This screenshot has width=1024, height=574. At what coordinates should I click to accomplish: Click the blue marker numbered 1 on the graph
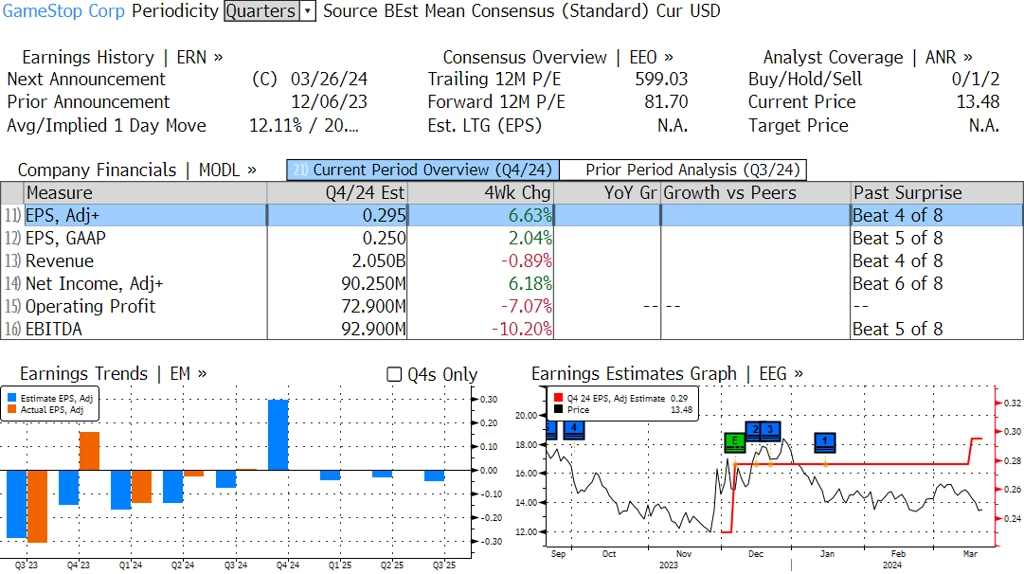click(x=825, y=442)
